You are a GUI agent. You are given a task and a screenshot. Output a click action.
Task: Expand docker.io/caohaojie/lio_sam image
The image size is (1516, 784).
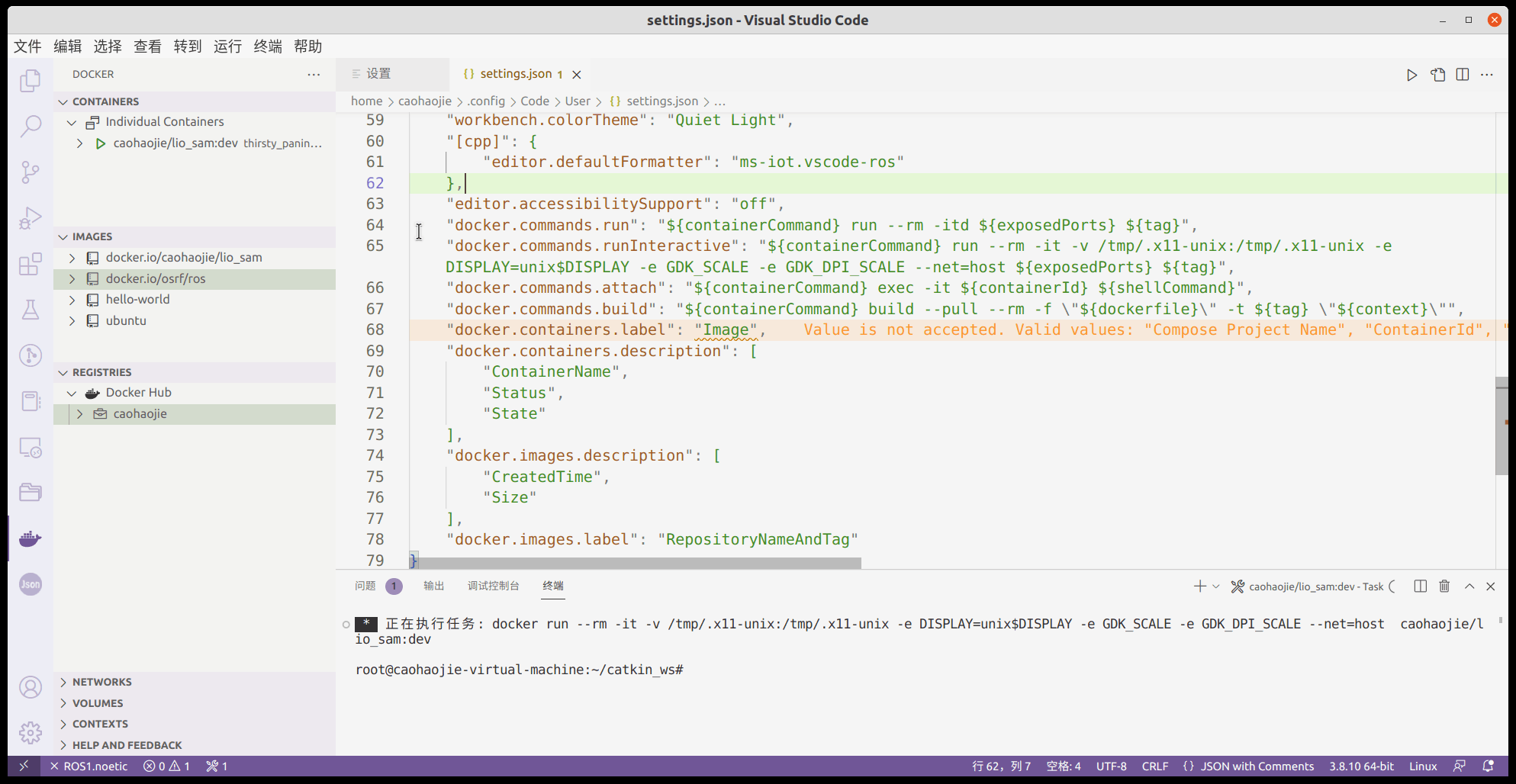[x=72, y=258]
